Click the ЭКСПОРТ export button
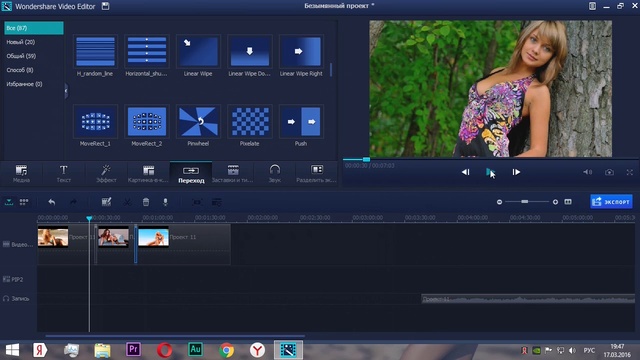Viewport: 640px width, 360px height. (611, 202)
